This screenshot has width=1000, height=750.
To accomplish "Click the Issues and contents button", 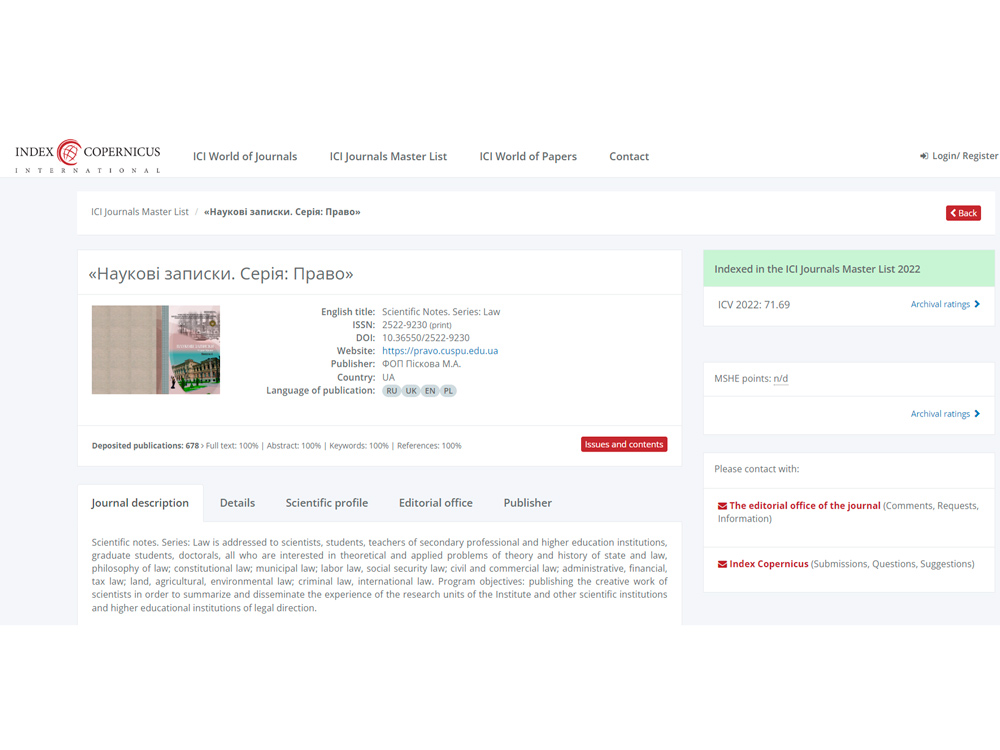I will (x=623, y=444).
